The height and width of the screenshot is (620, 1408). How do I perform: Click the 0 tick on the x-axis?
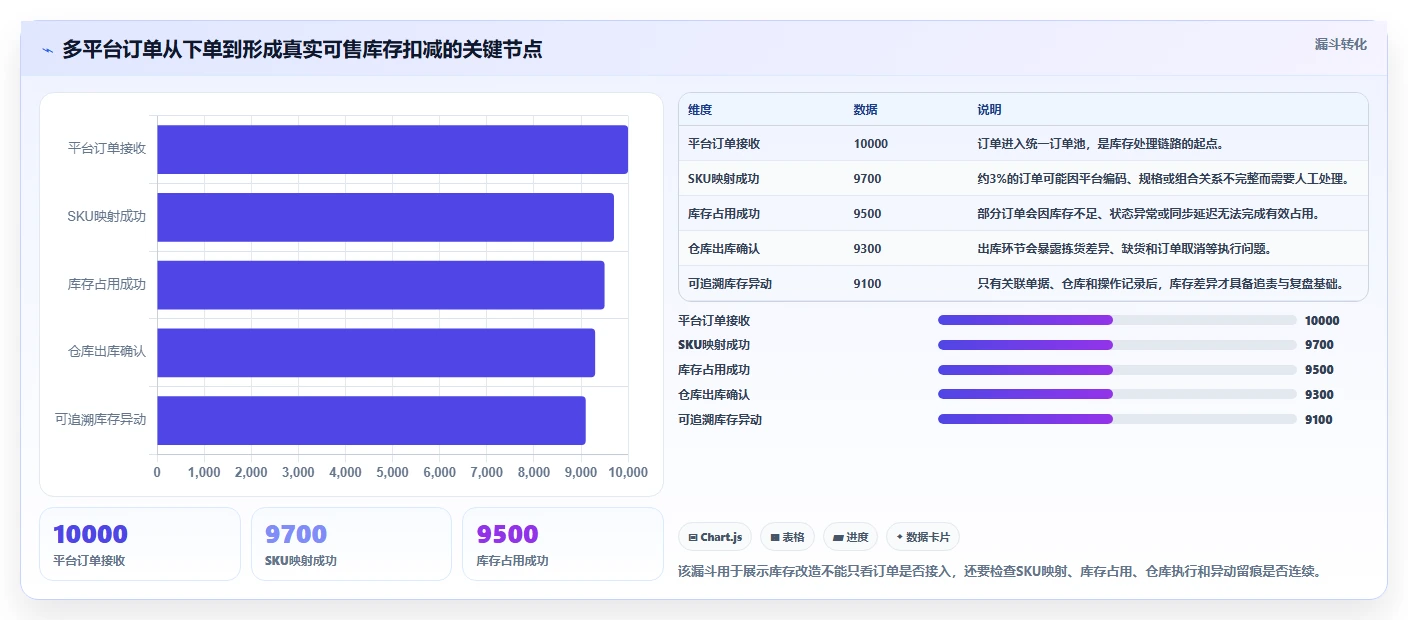157,472
